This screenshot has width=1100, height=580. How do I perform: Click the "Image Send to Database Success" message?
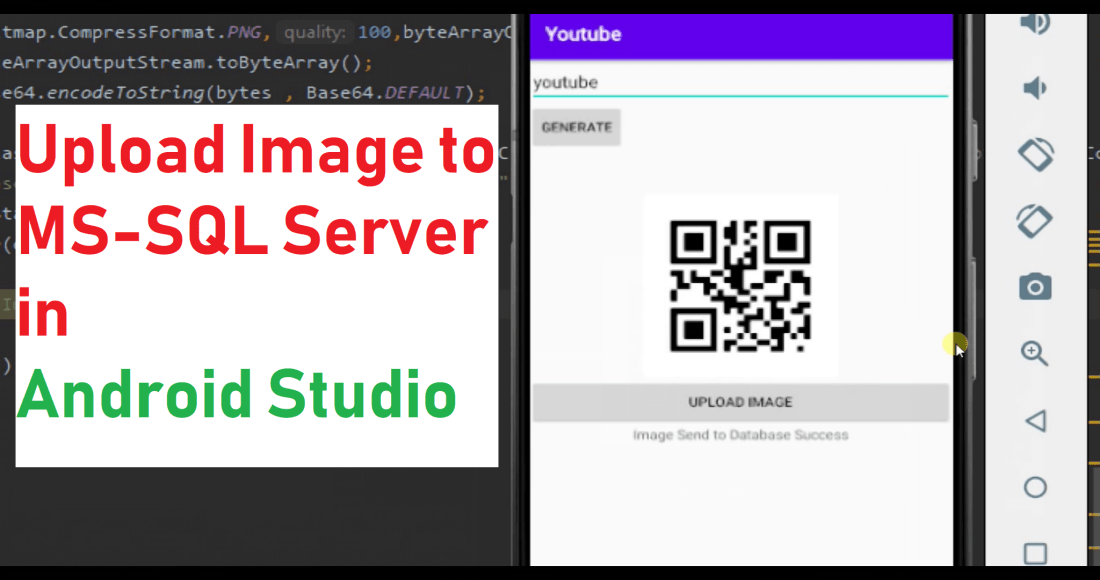pyautogui.click(x=740, y=435)
